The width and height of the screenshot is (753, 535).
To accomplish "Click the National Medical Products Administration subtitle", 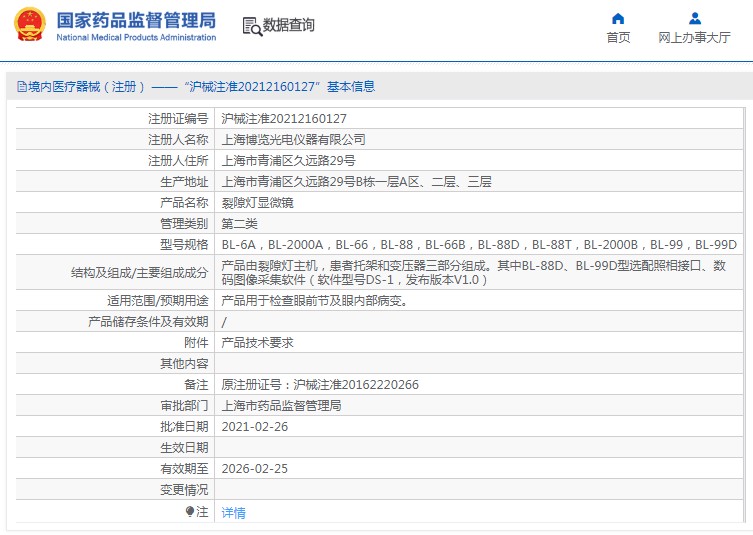I will click(136, 37).
